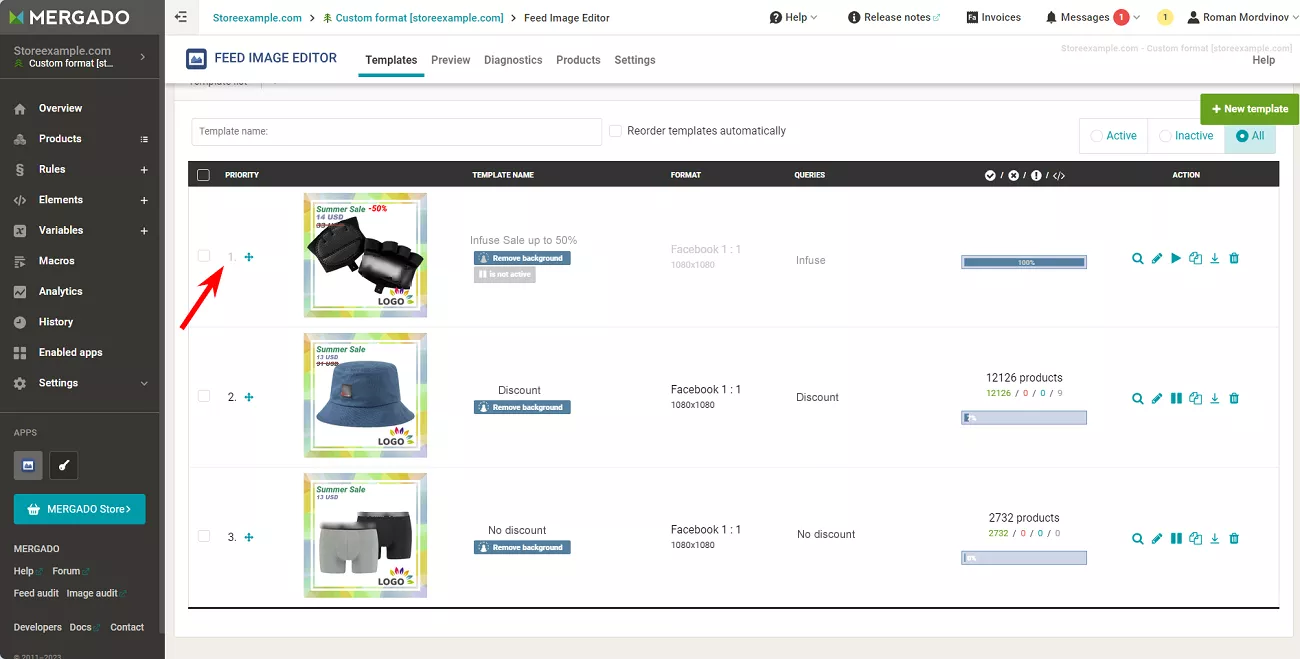Viewport: 1300px width, 659px height.
Task: Download the Infuse Sale template
Action: 1215,258
